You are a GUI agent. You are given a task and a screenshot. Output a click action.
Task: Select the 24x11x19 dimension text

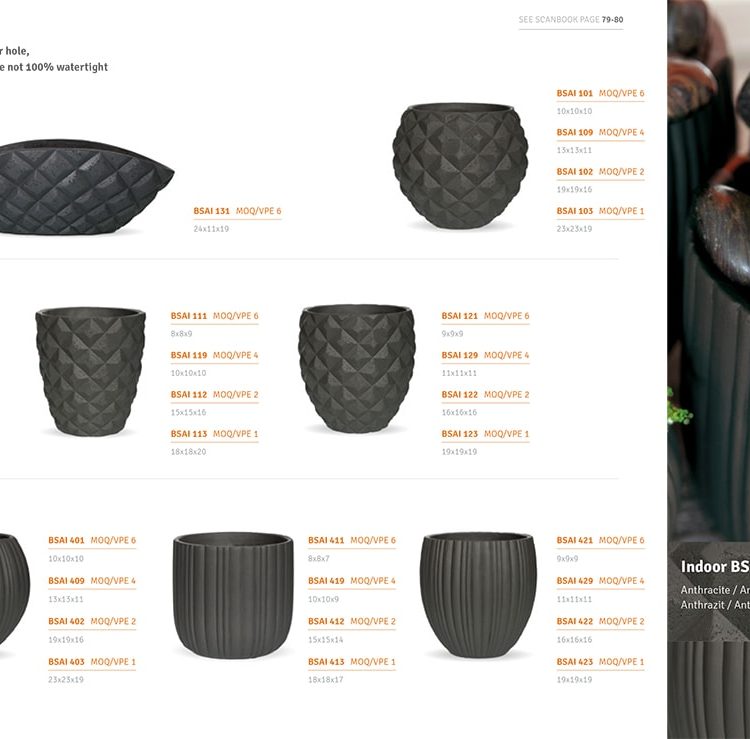211,229
